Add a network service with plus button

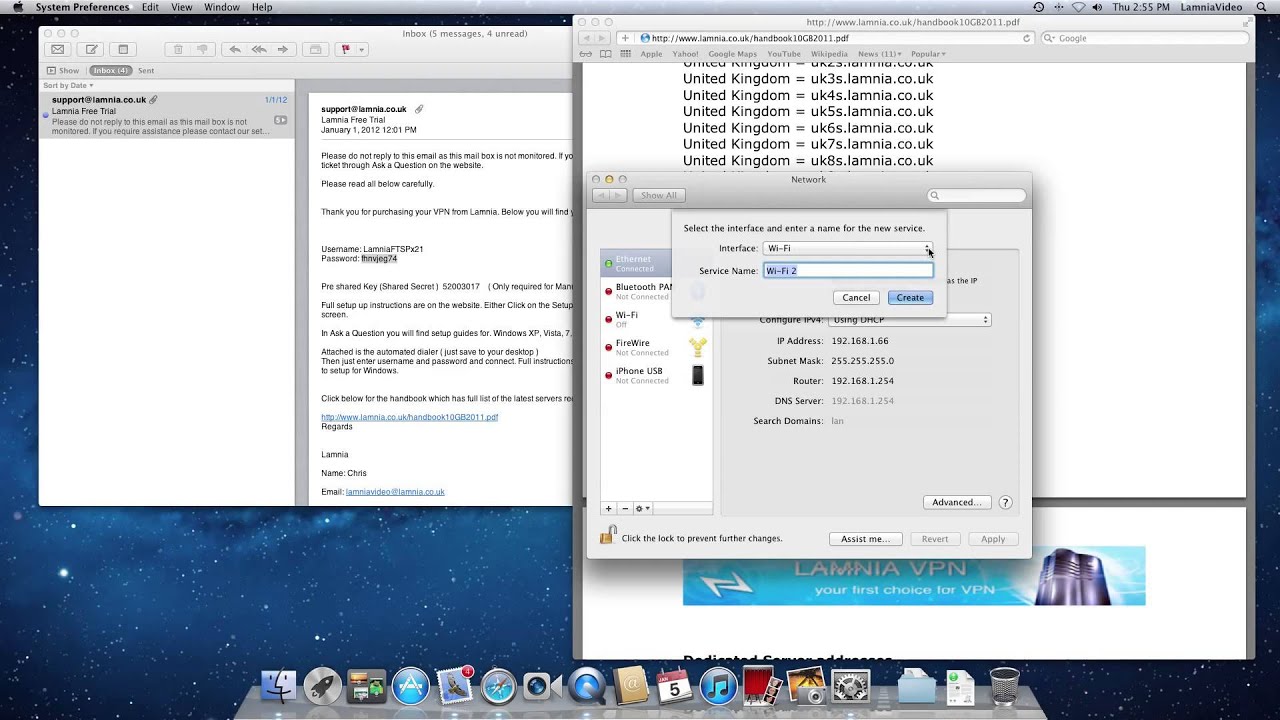(608, 509)
